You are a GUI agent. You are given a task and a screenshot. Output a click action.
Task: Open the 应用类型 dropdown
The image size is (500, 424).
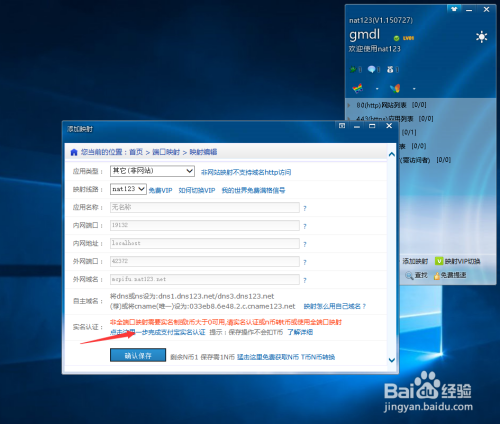(x=152, y=171)
